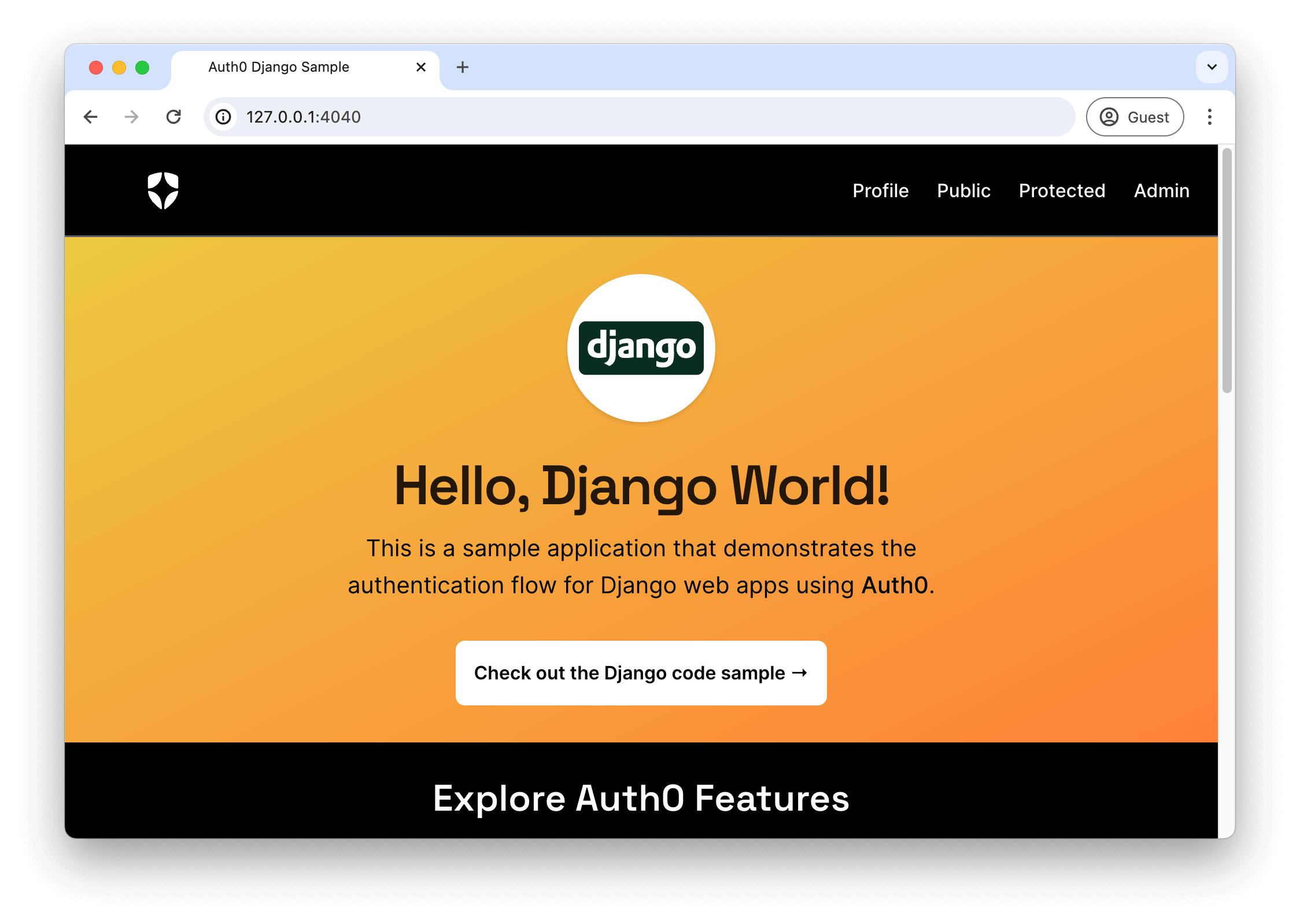Select the Auth0 Django Sample tab
The width and height of the screenshot is (1300, 924).
point(279,67)
